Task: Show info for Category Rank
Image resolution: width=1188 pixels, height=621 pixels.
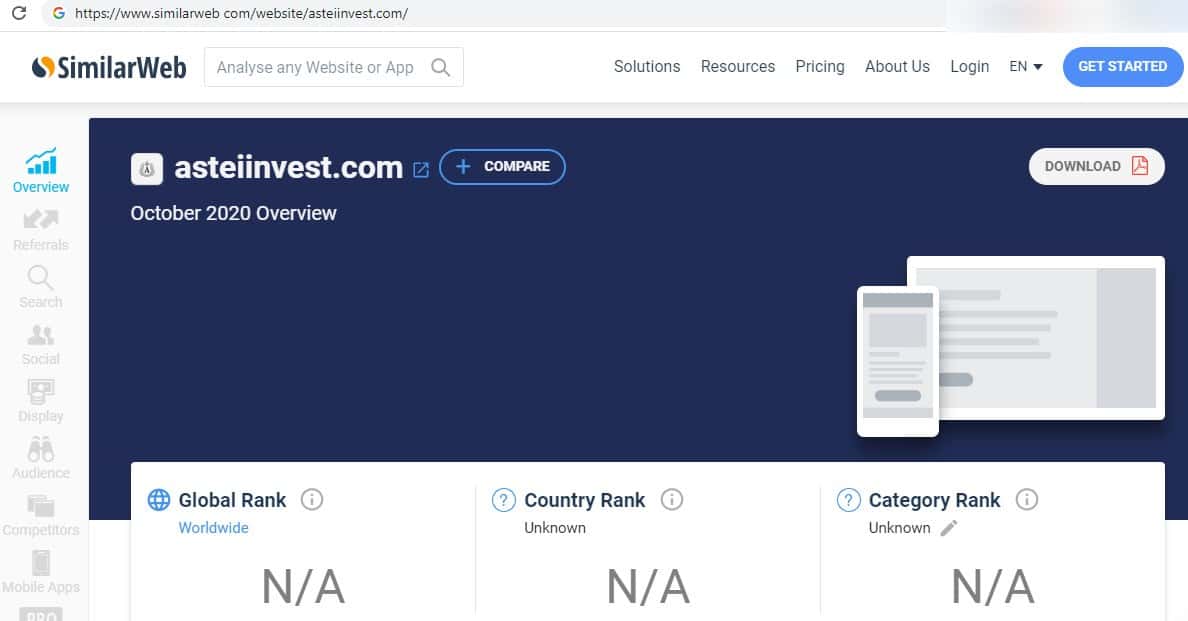Action: (1027, 500)
